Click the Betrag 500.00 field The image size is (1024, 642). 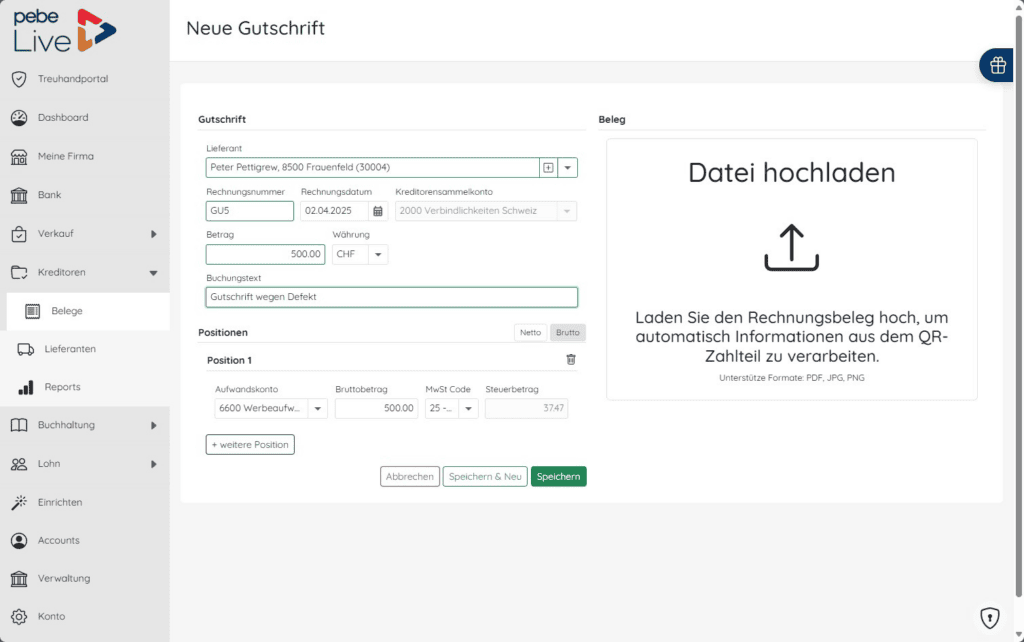pyautogui.click(x=265, y=254)
